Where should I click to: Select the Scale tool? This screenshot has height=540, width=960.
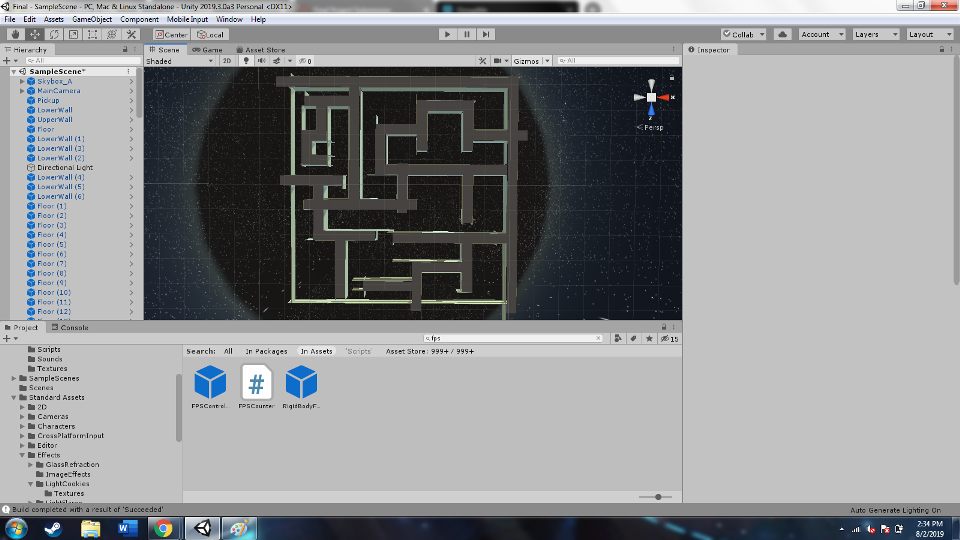[73, 34]
